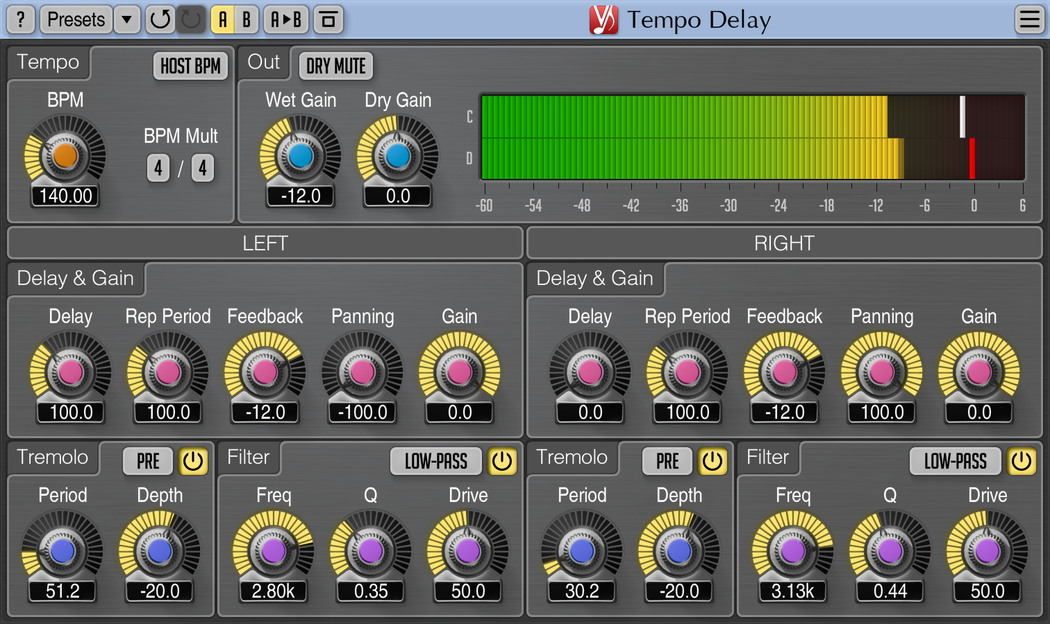Select the RIGHT channel header
The width and height of the screenshot is (1050, 624).
pos(784,243)
